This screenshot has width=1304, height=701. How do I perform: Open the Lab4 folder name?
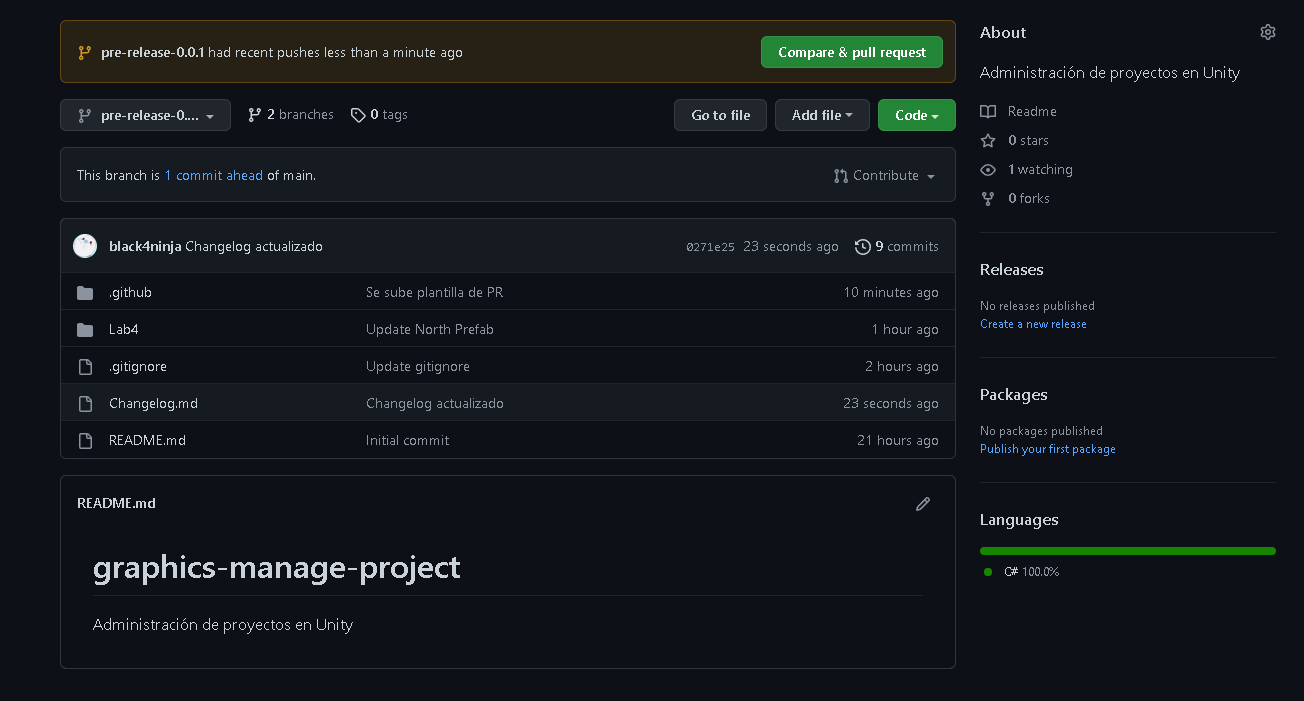pyautogui.click(x=124, y=330)
